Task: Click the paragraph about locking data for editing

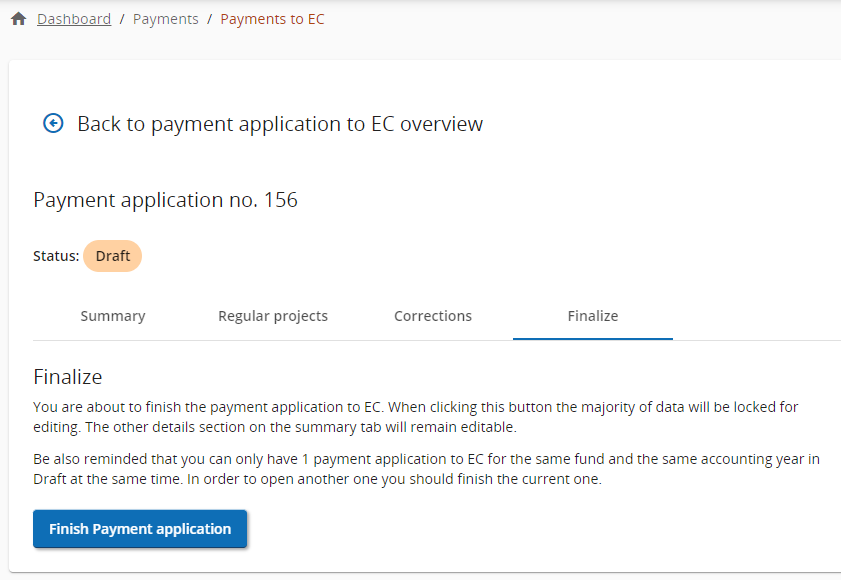Action: [416, 417]
